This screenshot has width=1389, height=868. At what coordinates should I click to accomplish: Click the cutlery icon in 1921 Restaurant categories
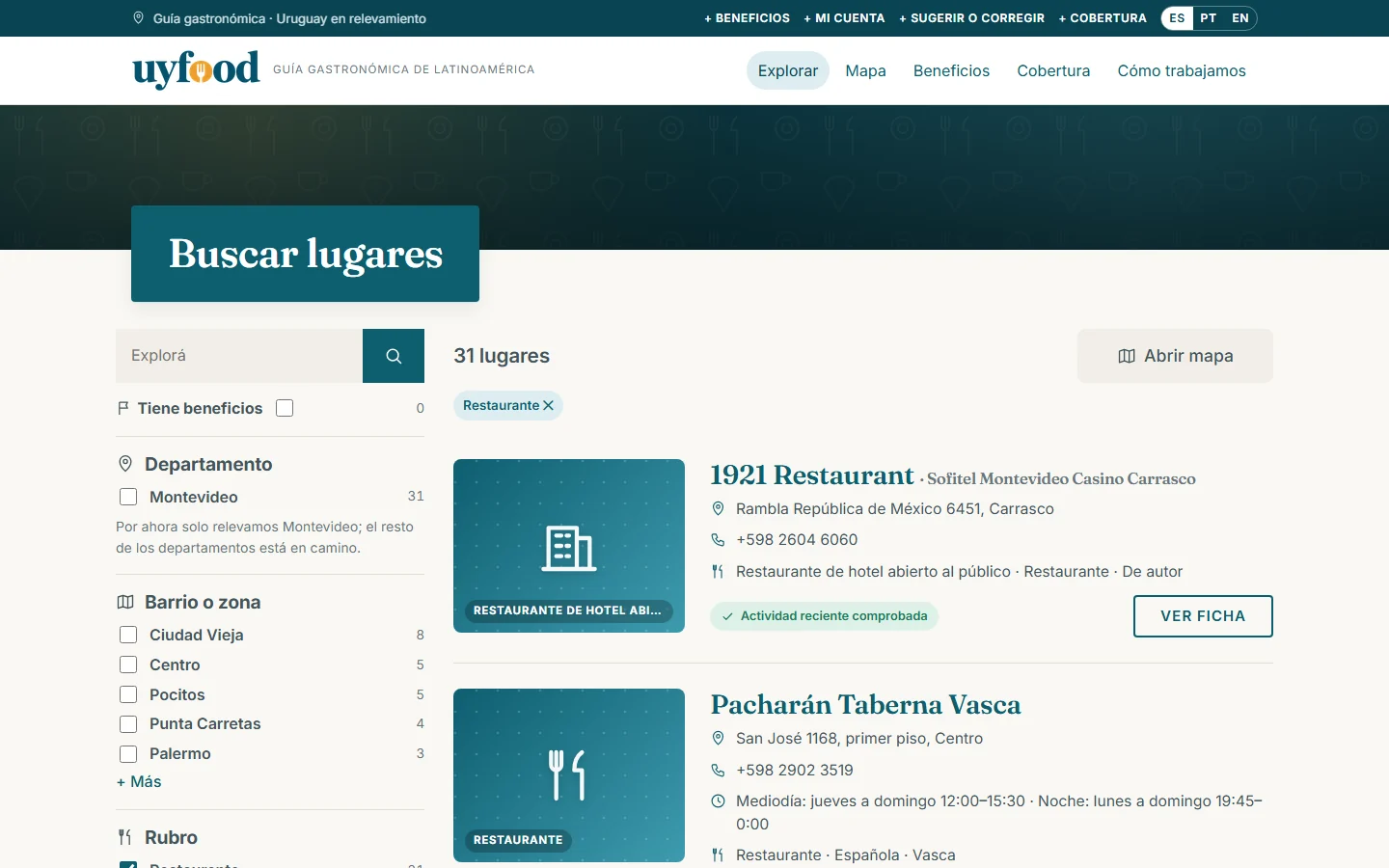[x=718, y=571]
